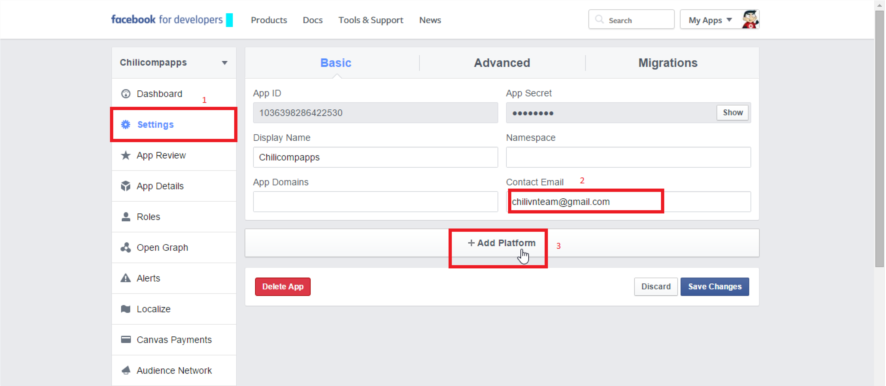This screenshot has width=886, height=386.
Task: Open App Review in the sidebar
Action: click(174, 155)
